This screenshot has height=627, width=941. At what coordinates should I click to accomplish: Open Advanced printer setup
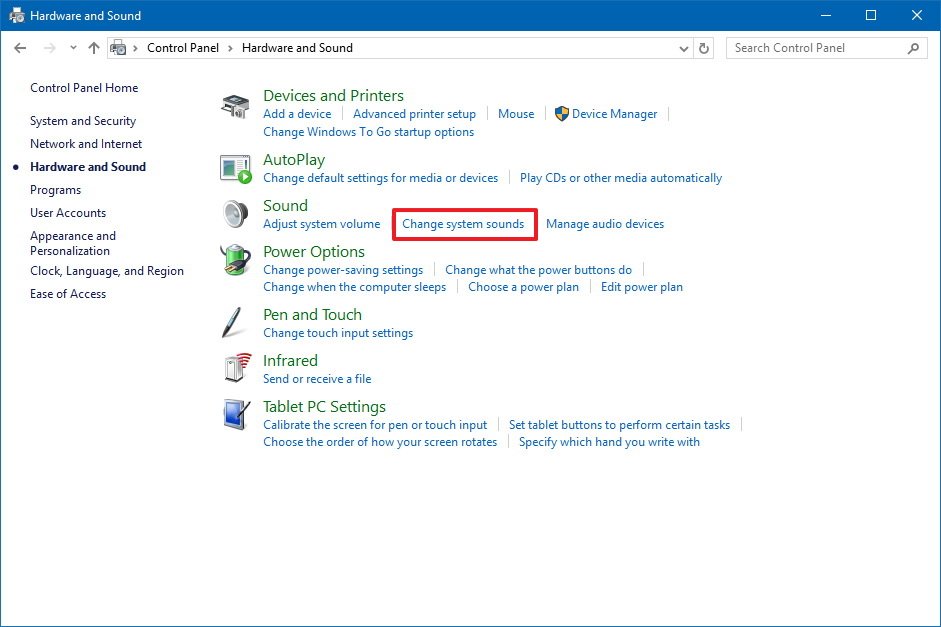tap(414, 113)
